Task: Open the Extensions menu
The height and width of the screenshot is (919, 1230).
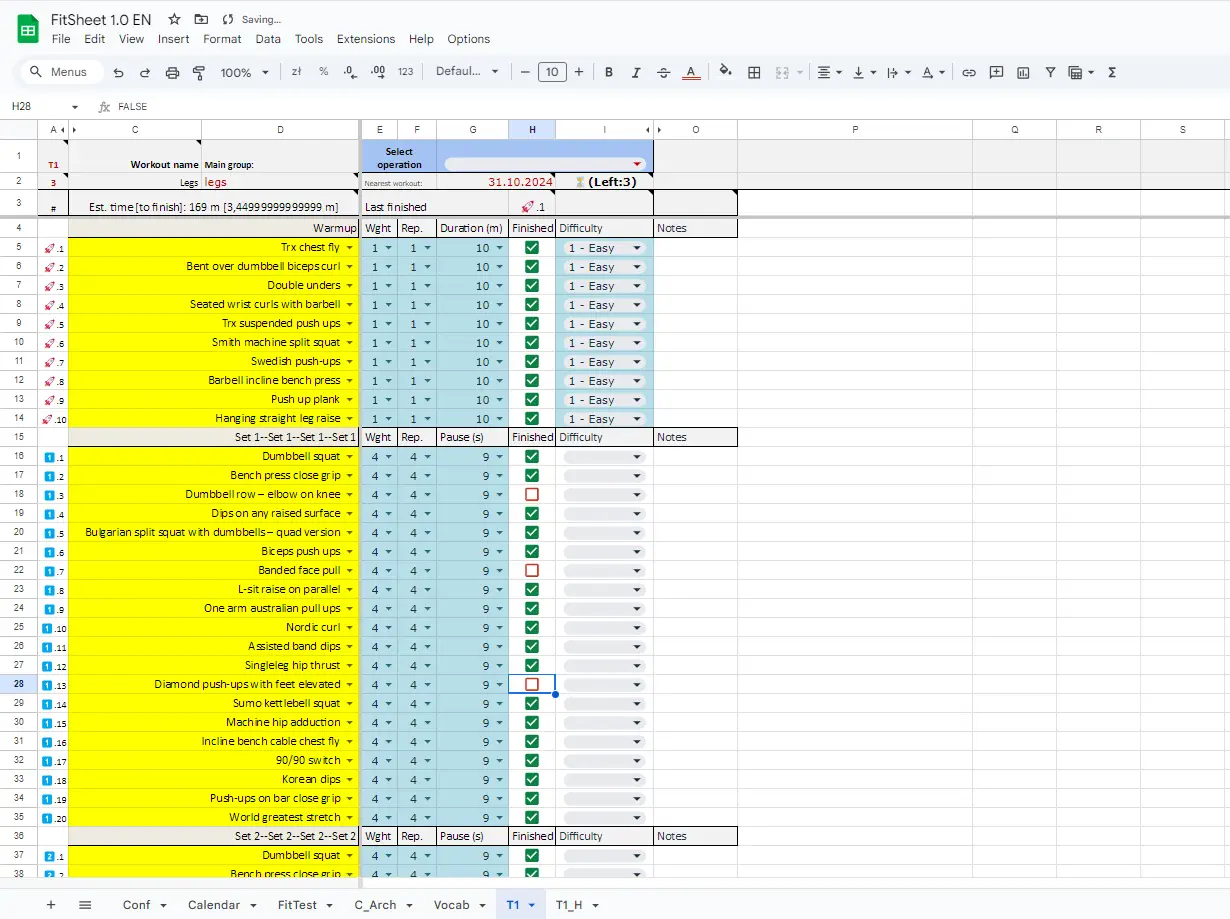Action: click(365, 39)
